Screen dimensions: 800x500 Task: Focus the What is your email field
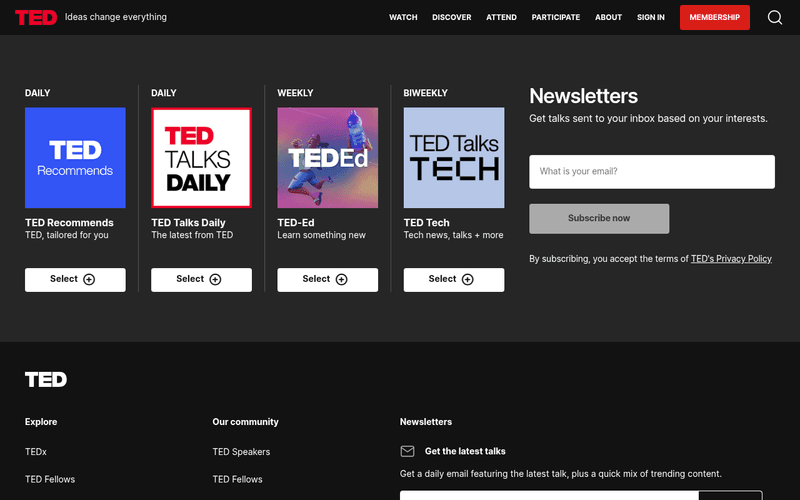(652, 172)
